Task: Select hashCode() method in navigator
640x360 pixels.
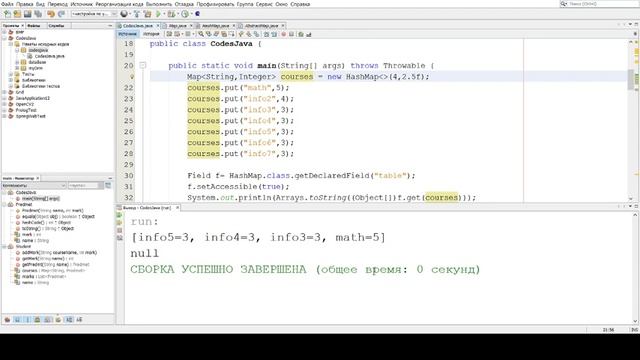Action: pos(46,223)
